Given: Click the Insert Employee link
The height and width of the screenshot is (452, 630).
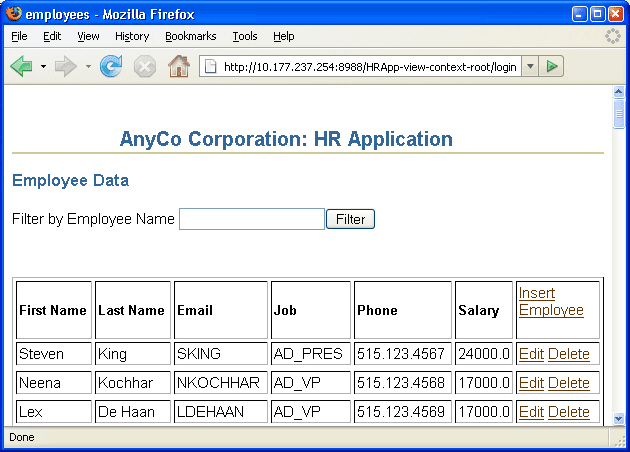Looking at the screenshot, I should (550, 302).
